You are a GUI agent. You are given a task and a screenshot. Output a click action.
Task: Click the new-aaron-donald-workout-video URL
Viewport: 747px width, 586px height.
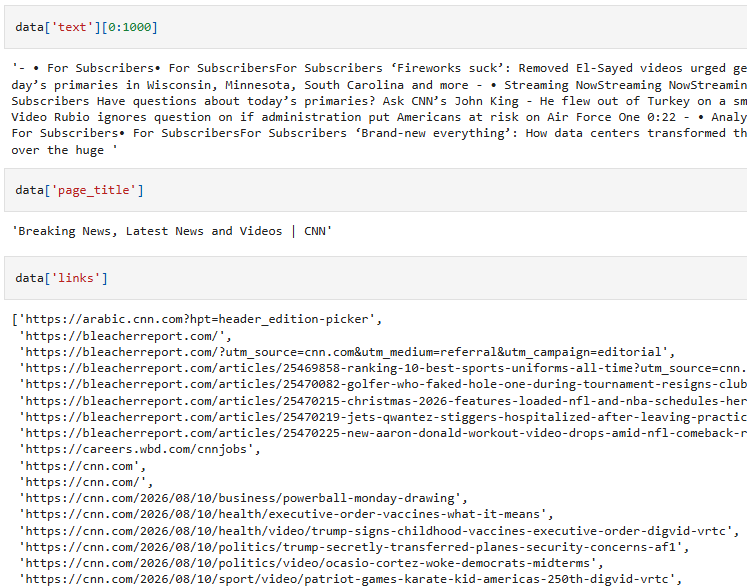point(383,433)
